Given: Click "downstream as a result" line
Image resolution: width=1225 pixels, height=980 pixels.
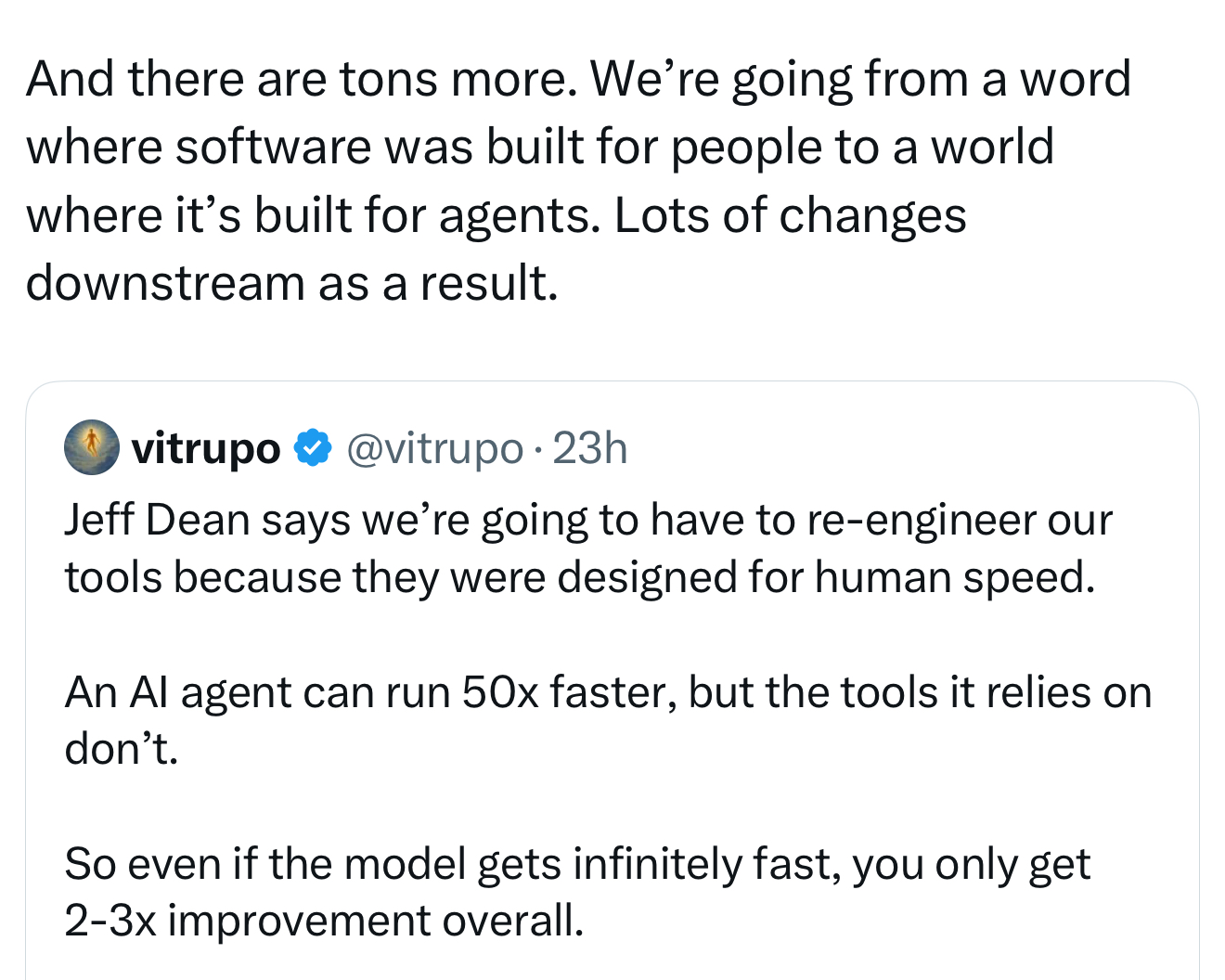Looking at the screenshot, I should 291,283.
